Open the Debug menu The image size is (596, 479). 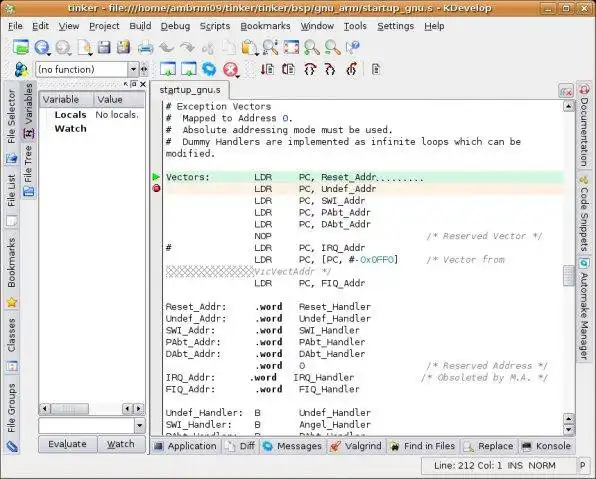175,26
